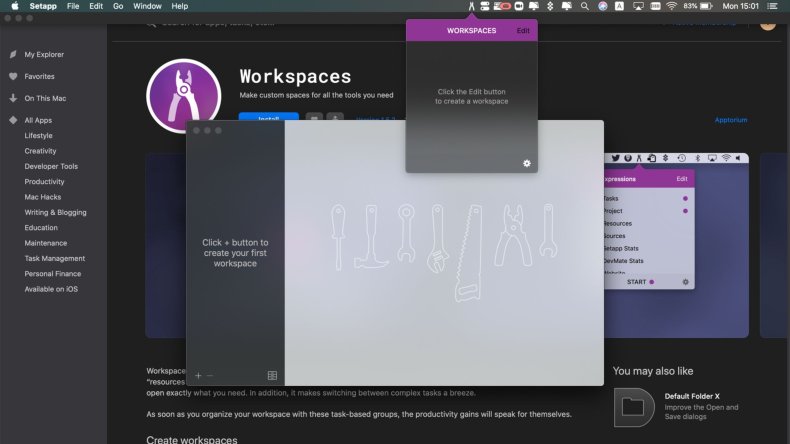Click the Siri icon in menu bar
790x444 pixels.
click(x=603, y=6)
